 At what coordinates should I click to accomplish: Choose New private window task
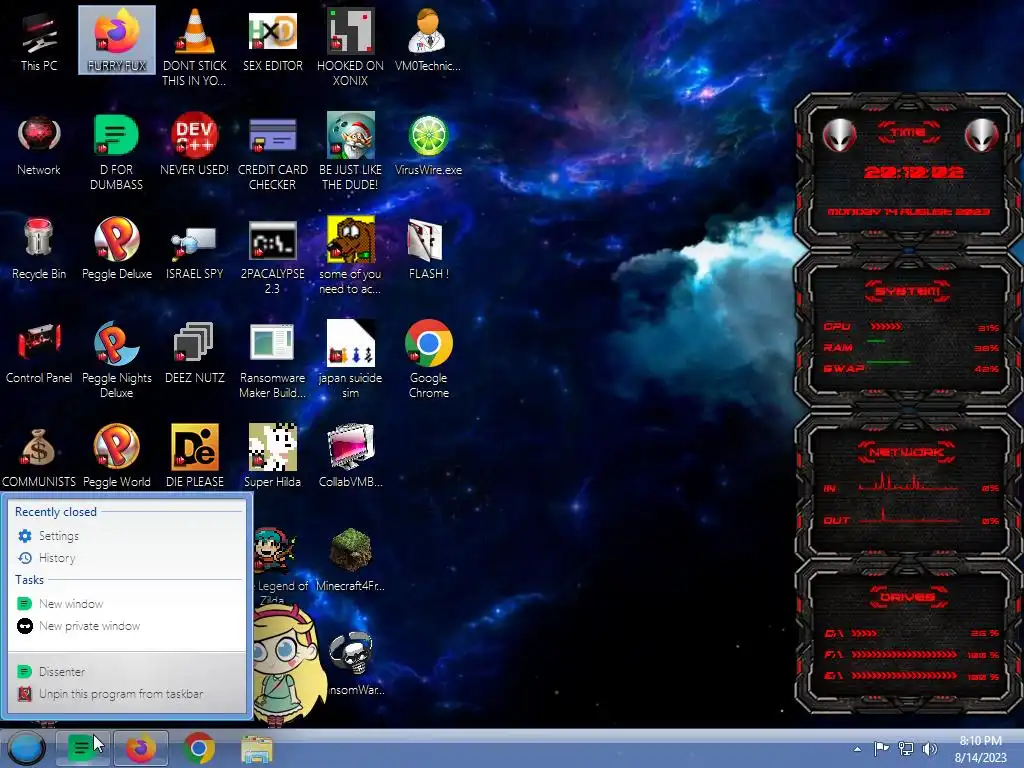pyautogui.click(x=127, y=626)
